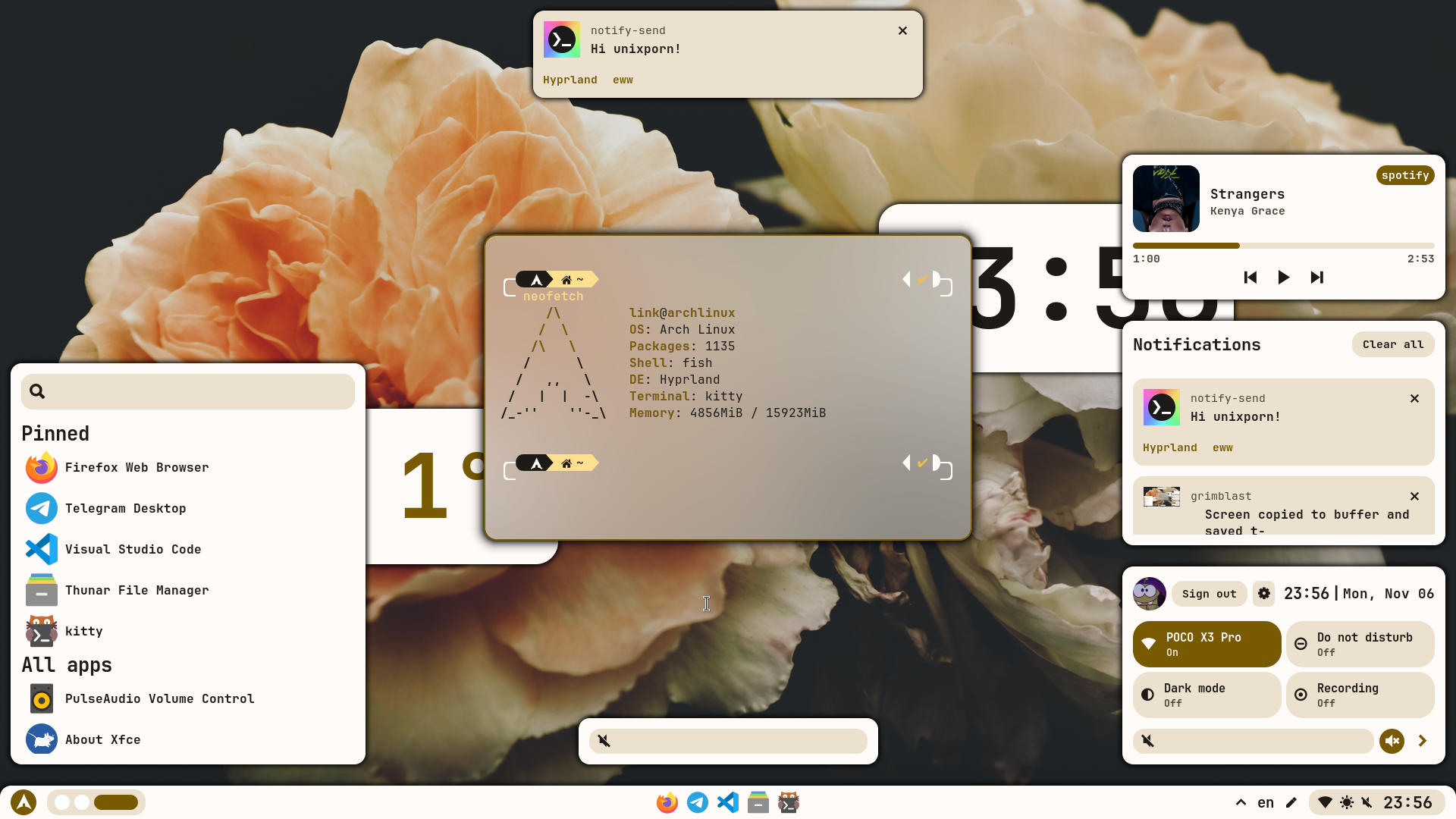Click the mute speaker button in quick settings
Screen dimensions: 1456x819
(1392, 741)
